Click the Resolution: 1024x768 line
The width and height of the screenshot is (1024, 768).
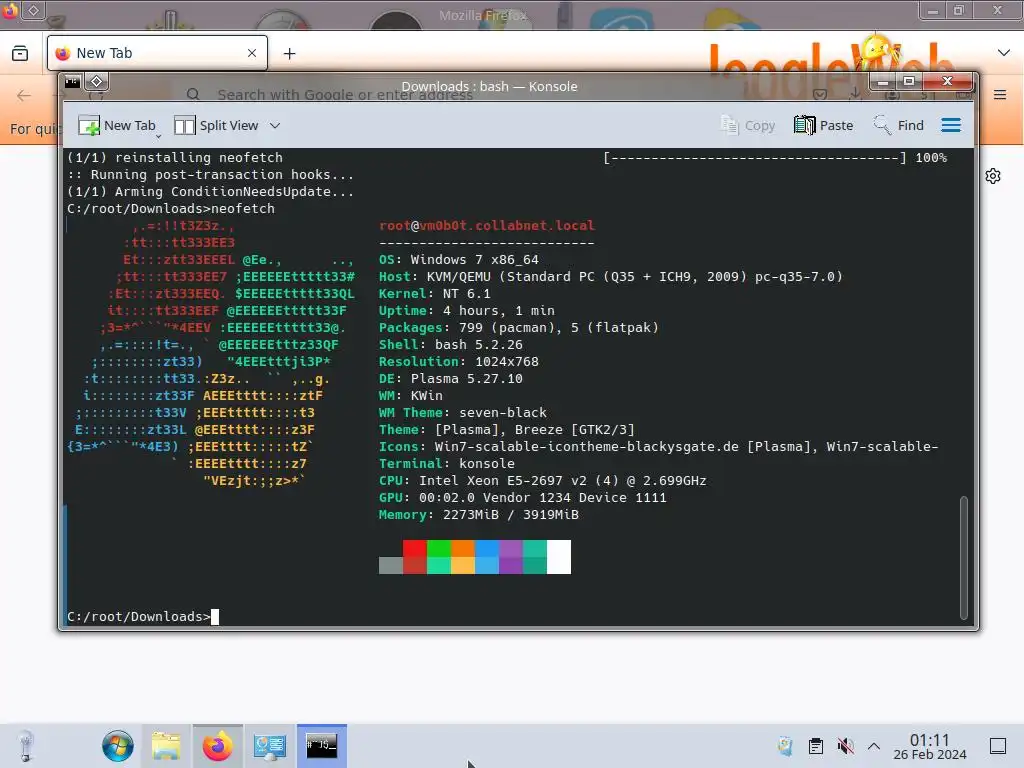pyautogui.click(x=458, y=361)
